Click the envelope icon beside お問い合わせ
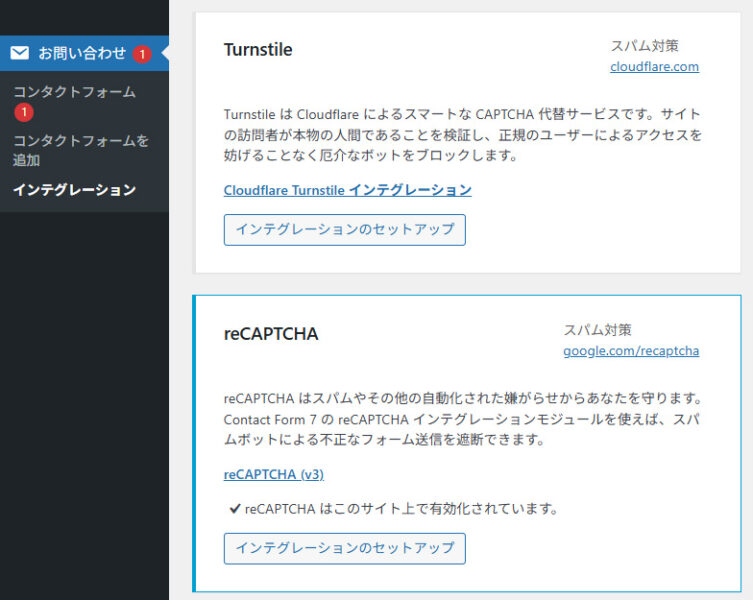The width and height of the screenshot is (753, 600). [20, 53]
